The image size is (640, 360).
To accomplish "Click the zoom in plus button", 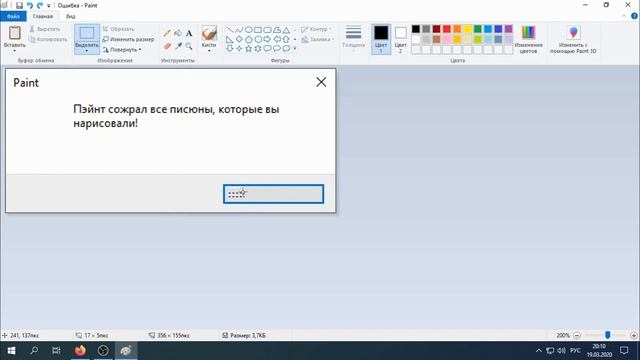I will [633, 336].
